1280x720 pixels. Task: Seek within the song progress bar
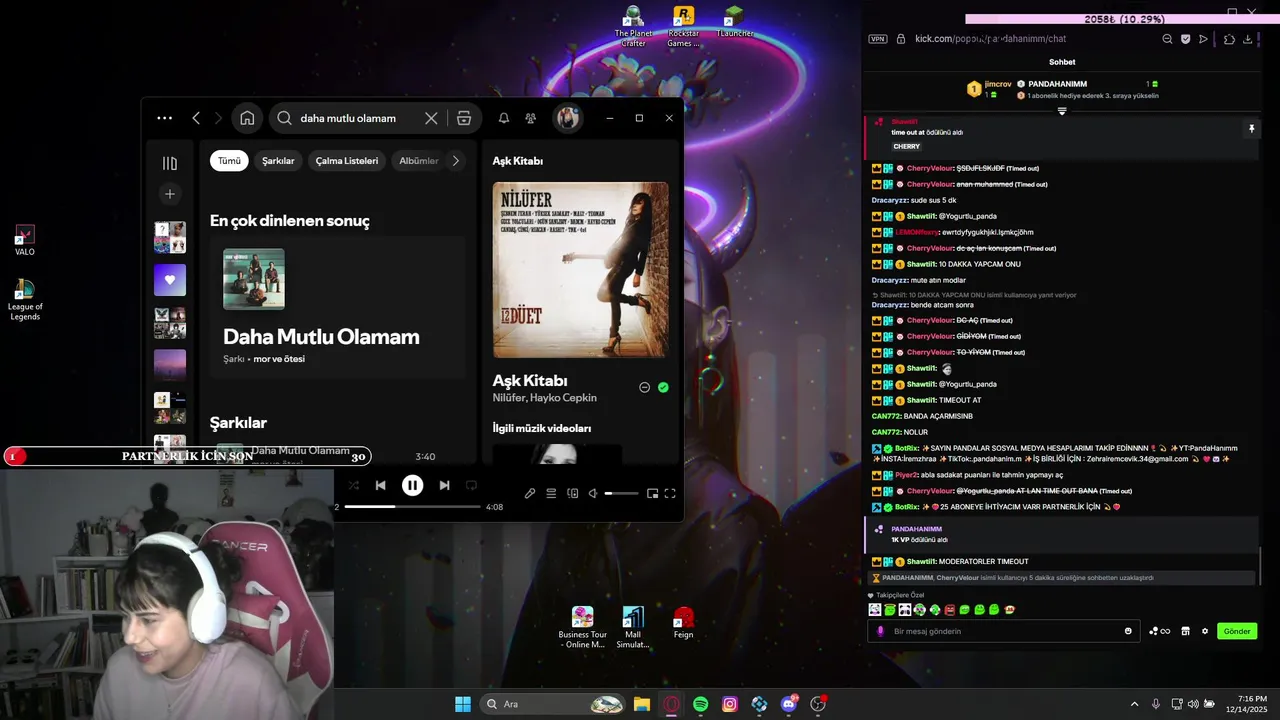coord(412,507)
